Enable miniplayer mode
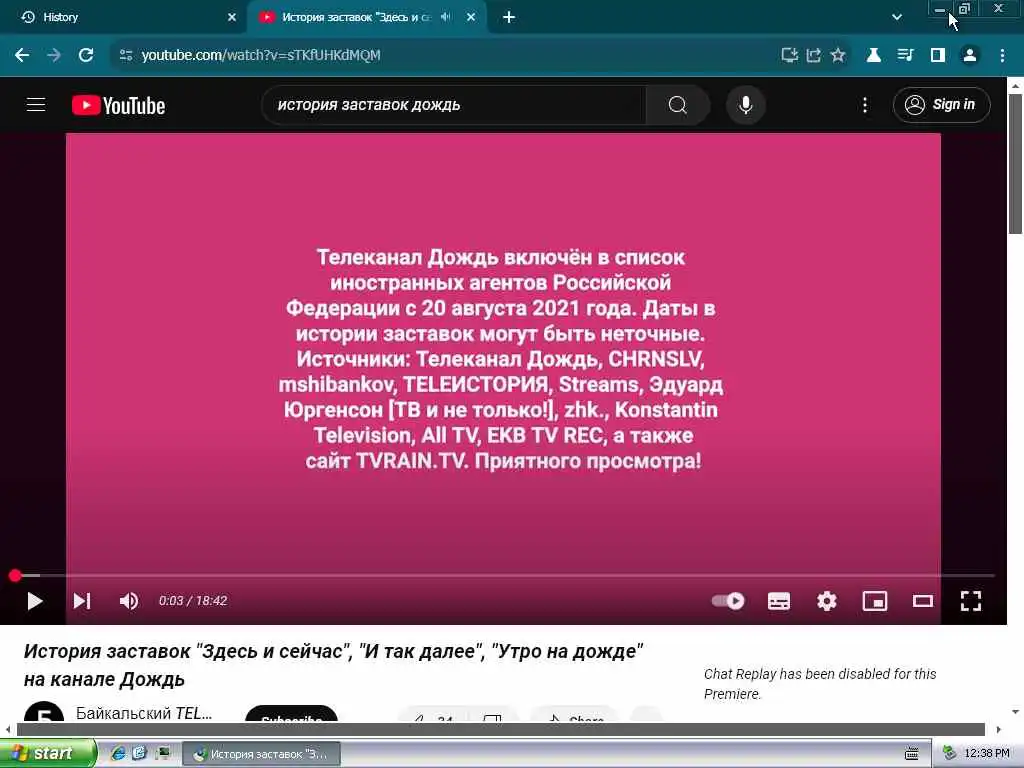This screenshot has width=1024, height=768. [x=875, y=601]
